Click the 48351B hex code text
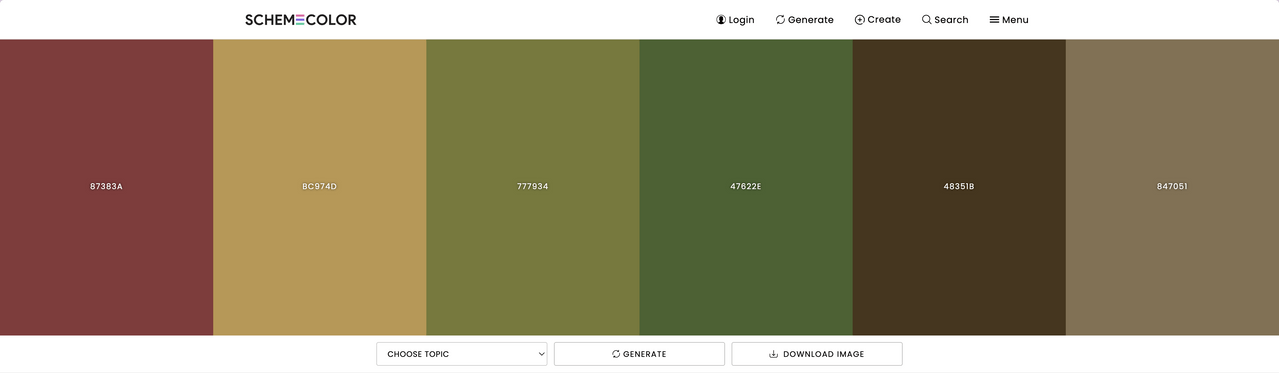1279x373 pixels. pyautogui.click(x=959, y=187)
